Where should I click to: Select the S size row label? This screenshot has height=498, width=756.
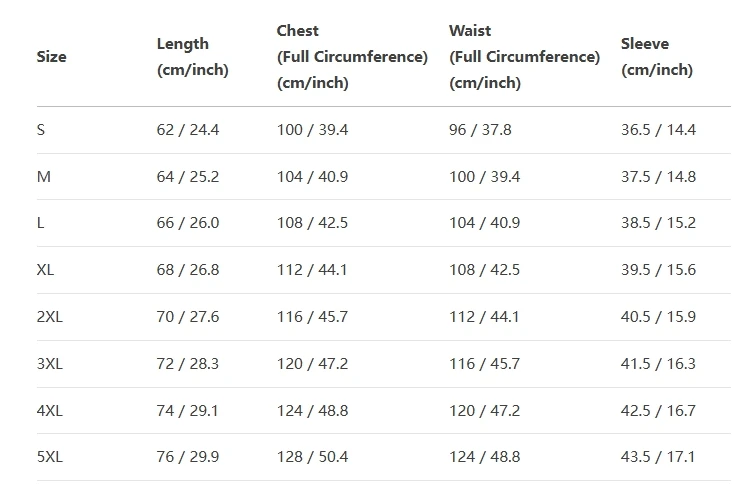[x=41, y=130]
